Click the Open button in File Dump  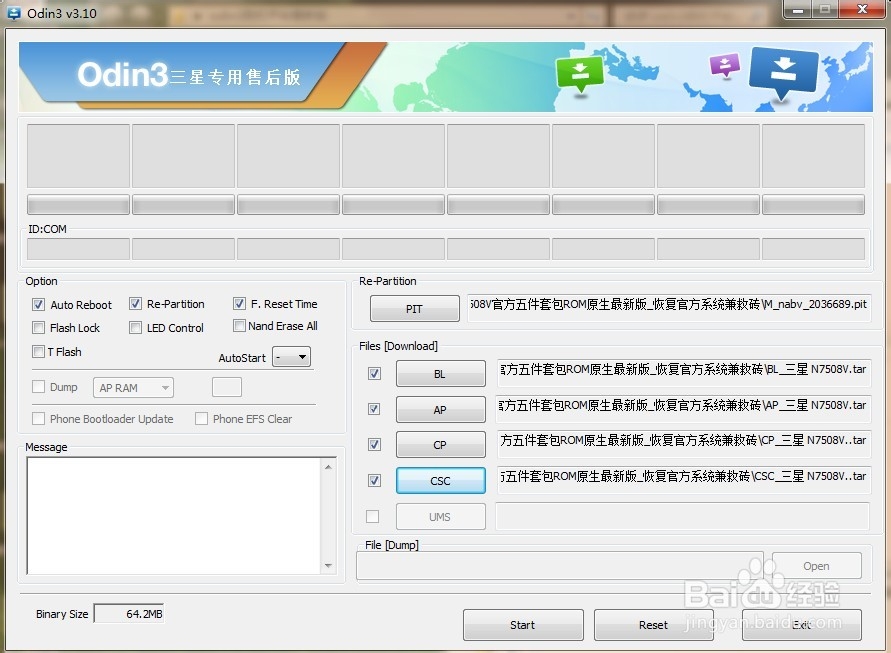(817, 566)
